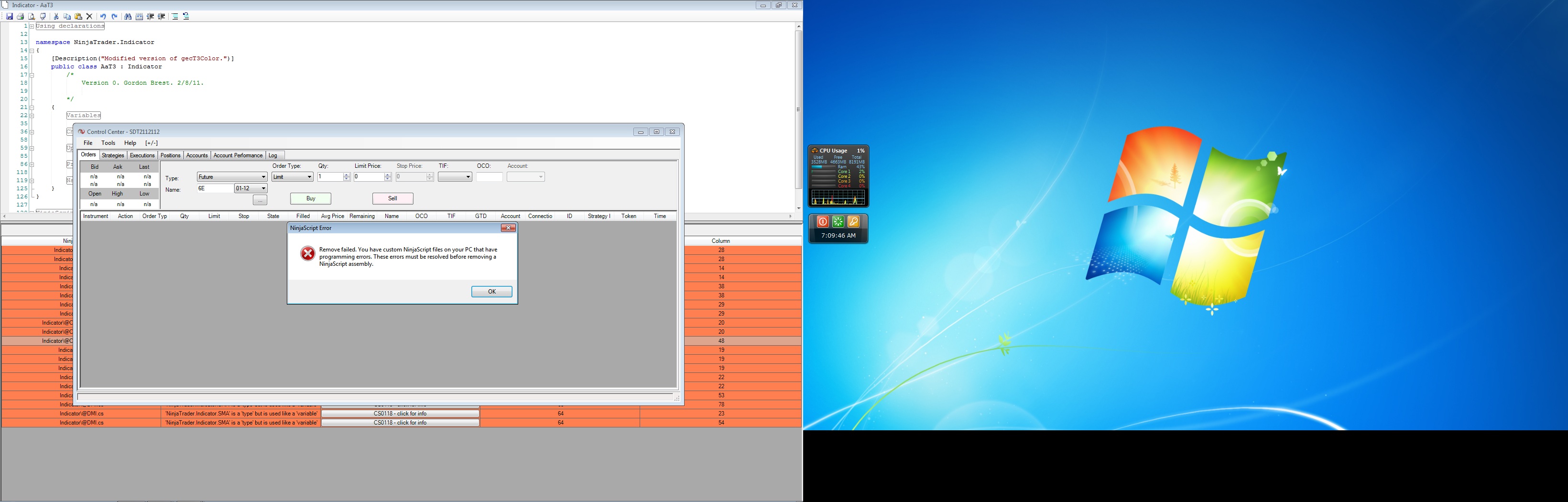This screenshot has height=502, width=1568.
Task: Click the Variables collapsed region label
Action: point(83,115)
